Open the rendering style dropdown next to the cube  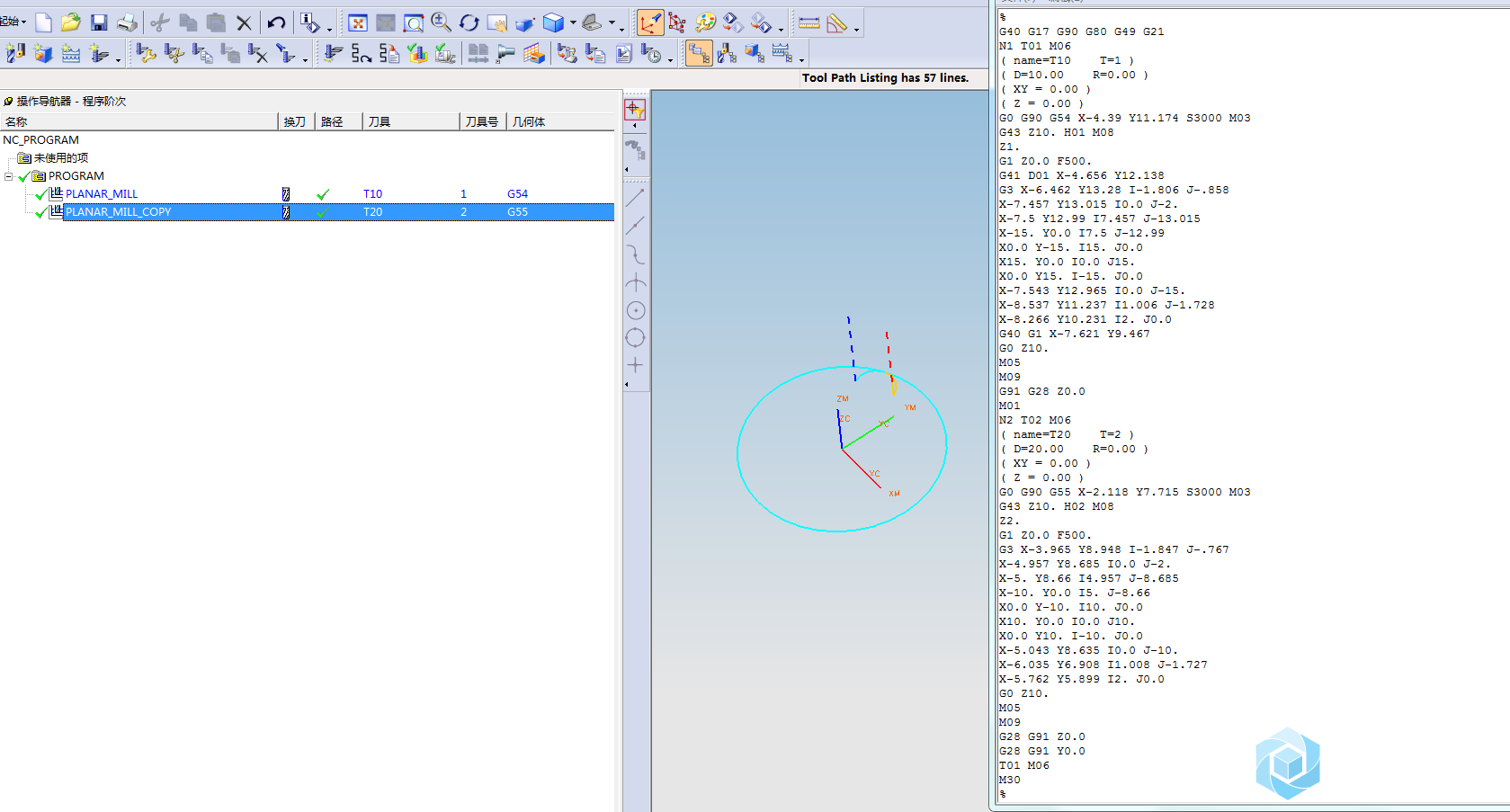point(573,22)
